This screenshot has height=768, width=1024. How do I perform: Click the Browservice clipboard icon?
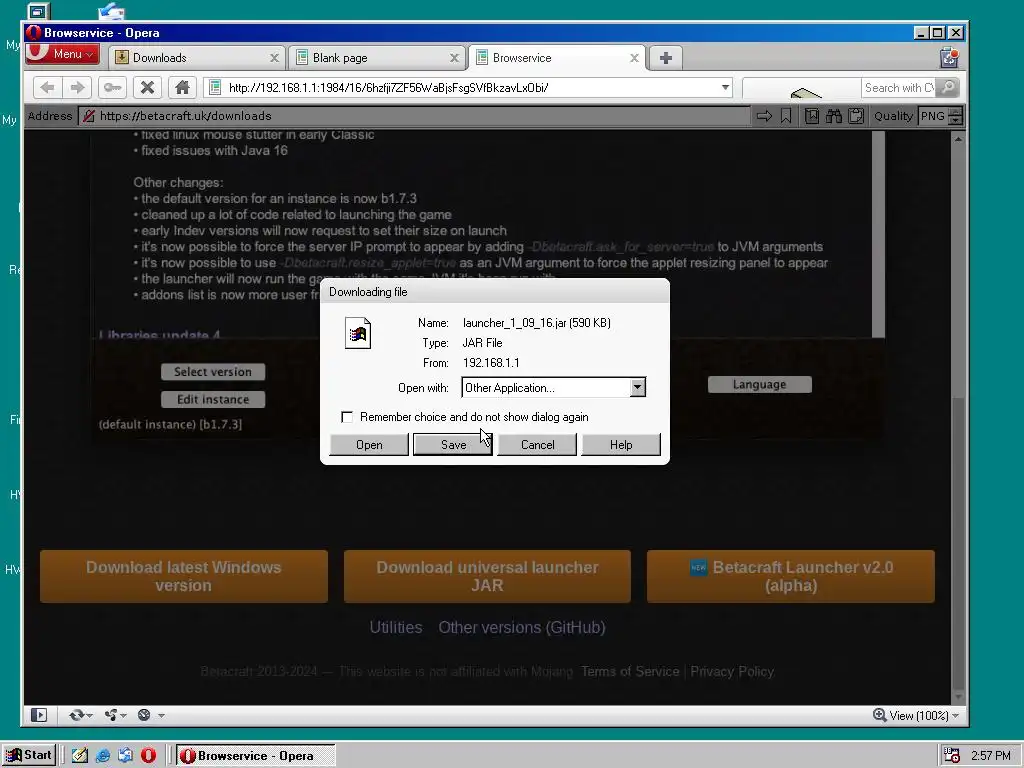(x=856, y=116)
